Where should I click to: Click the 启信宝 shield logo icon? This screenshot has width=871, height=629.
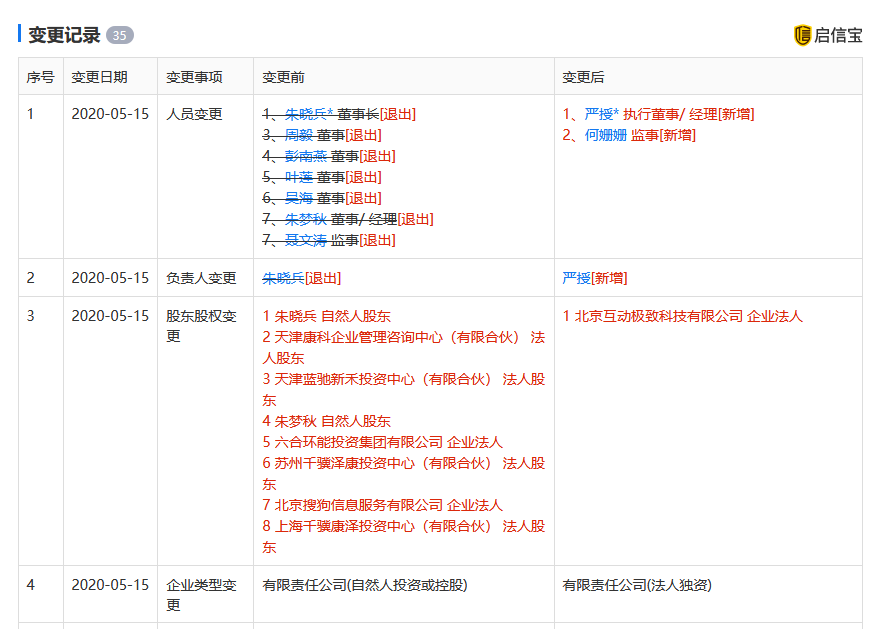point(802,35)
